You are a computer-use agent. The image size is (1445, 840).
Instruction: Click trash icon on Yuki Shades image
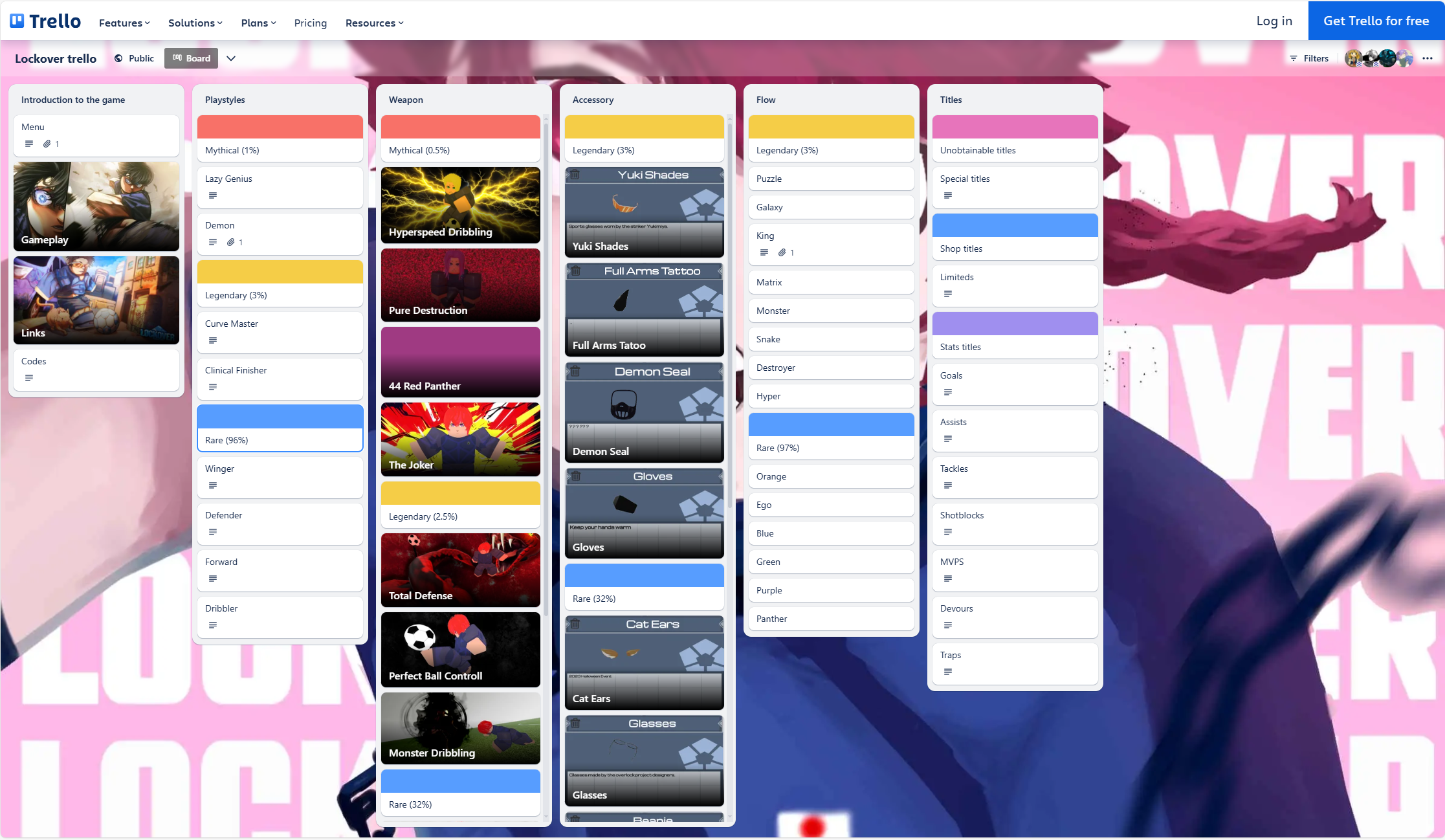(575, 175)
